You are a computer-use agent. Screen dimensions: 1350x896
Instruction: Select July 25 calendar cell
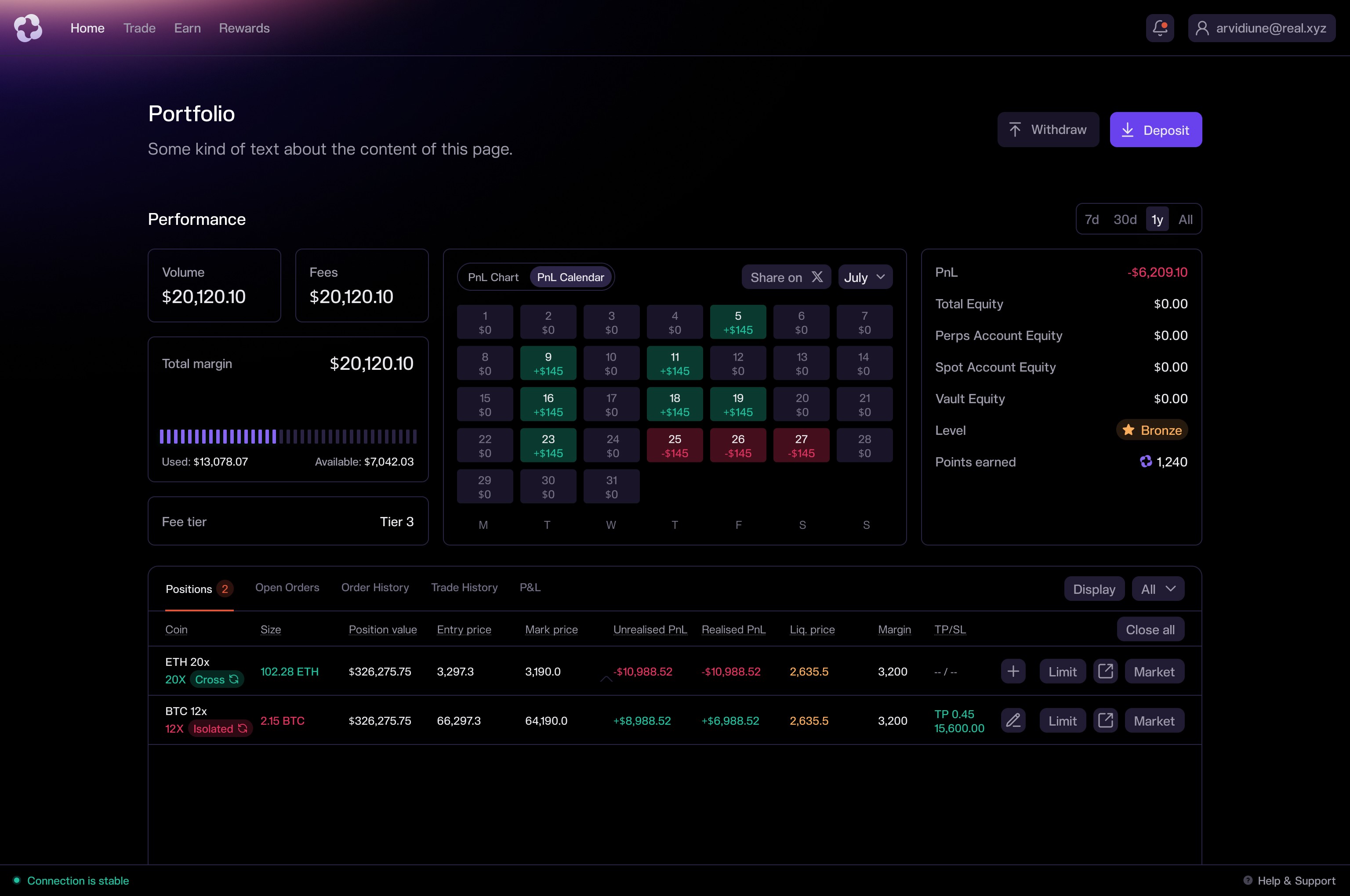pyautogui.click(x=675, y=446)
